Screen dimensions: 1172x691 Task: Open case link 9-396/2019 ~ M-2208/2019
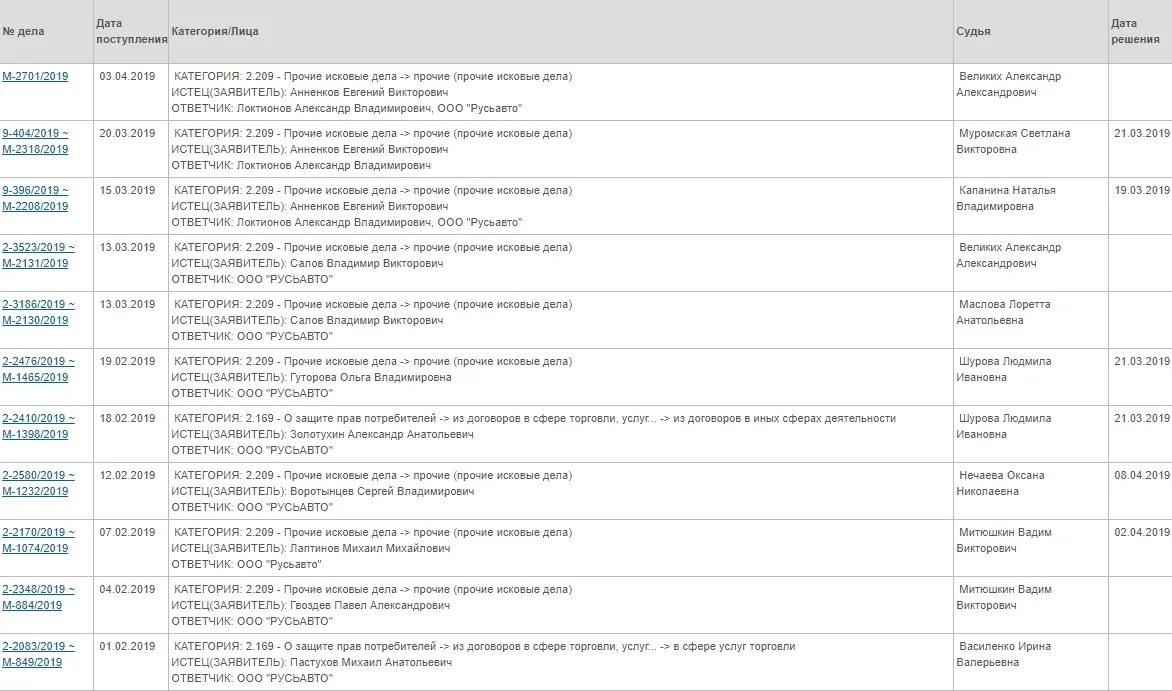coord(35,198)
